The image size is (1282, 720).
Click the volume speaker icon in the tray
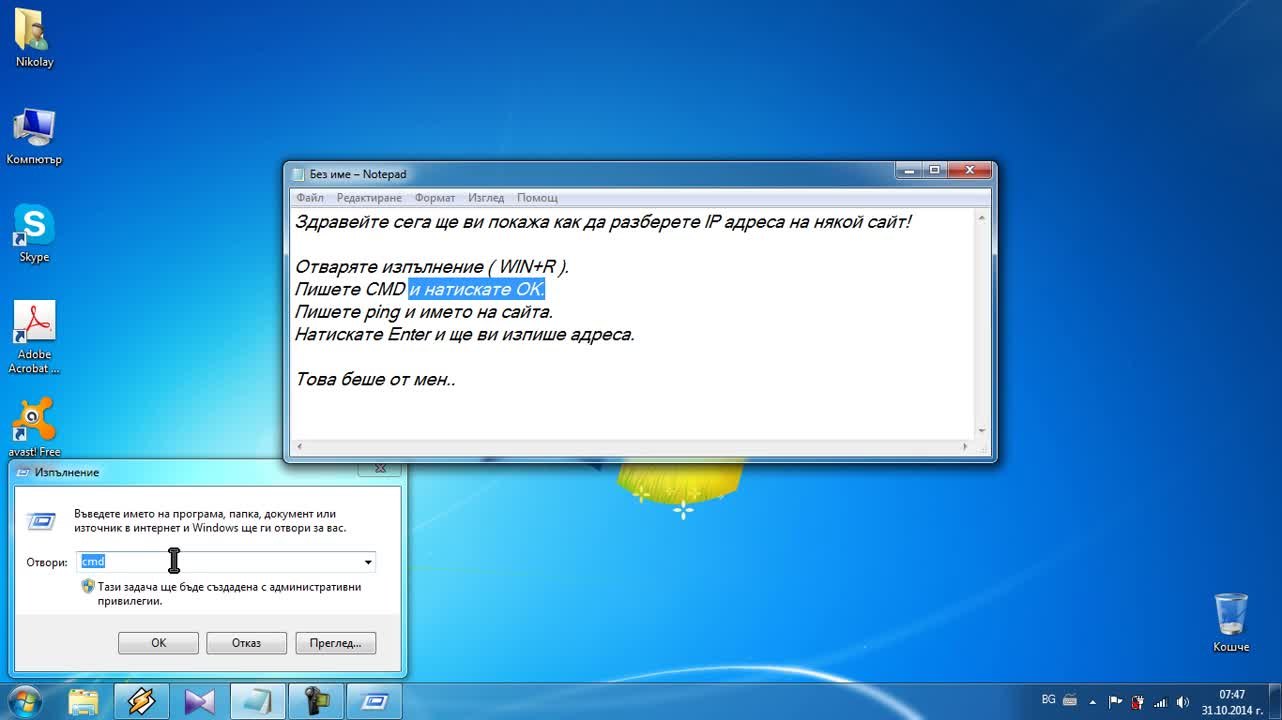1183,702
